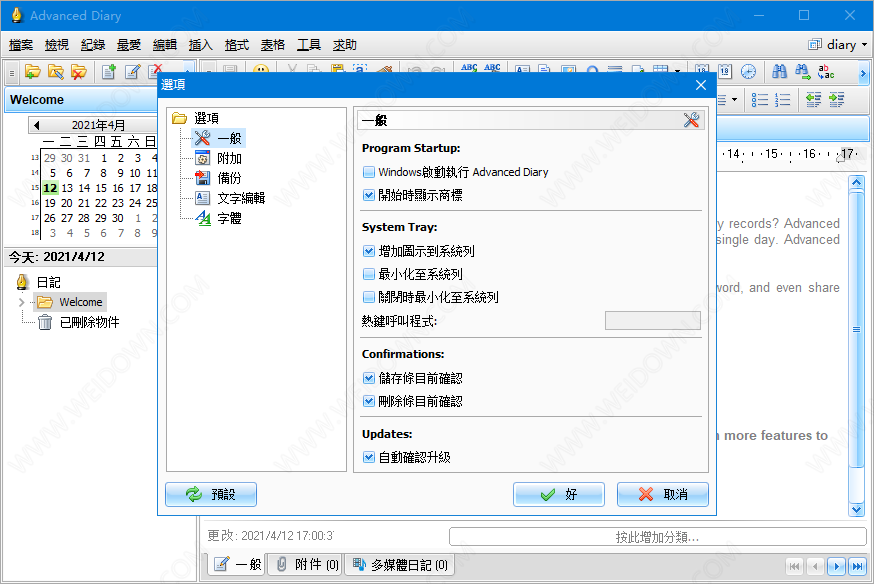Click the 預設 defaults button
Image resolution: width=874 pixels, height=584 pixels.
pos(211,494)
